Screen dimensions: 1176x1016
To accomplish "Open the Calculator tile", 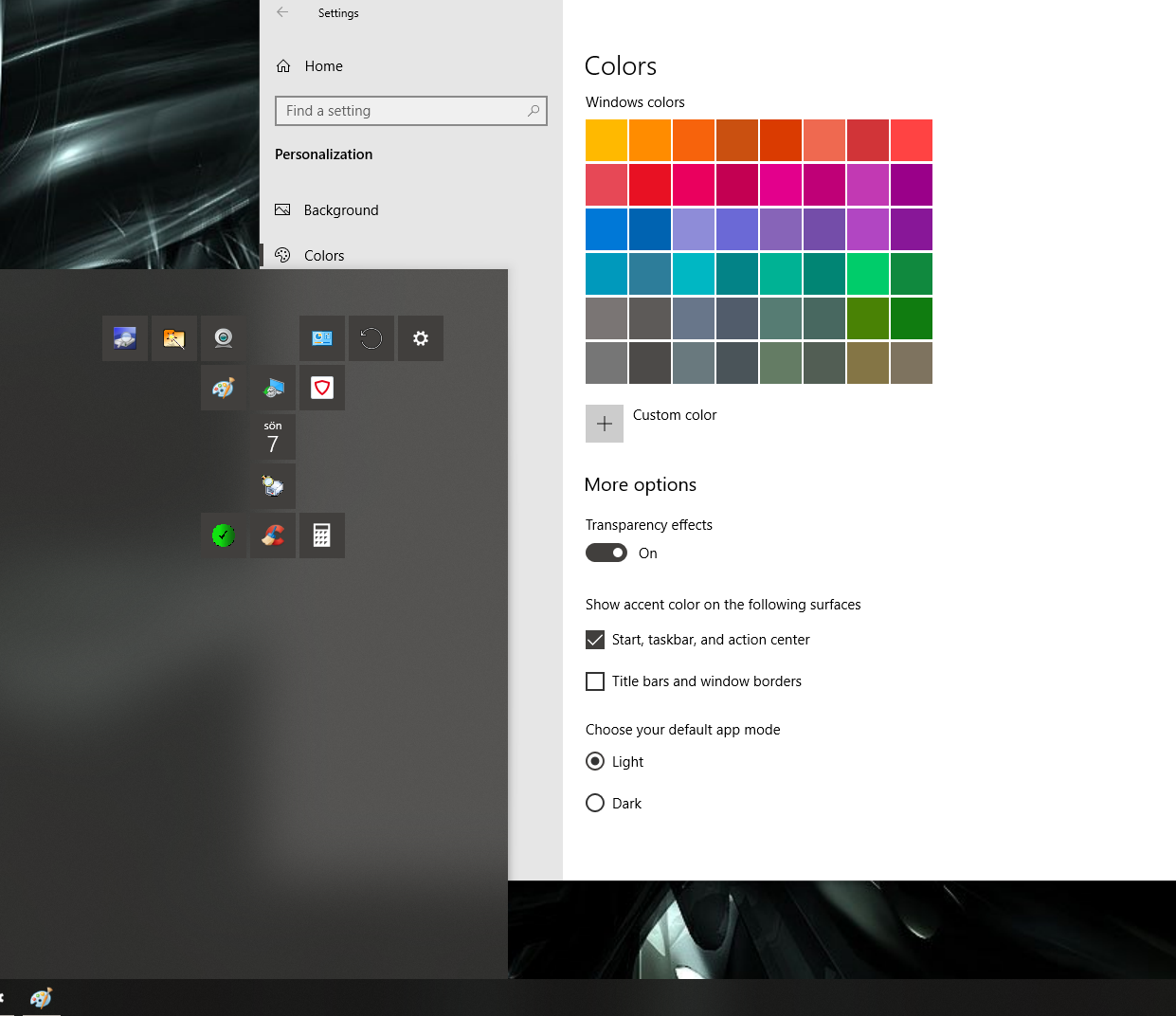I will (322, 535).
